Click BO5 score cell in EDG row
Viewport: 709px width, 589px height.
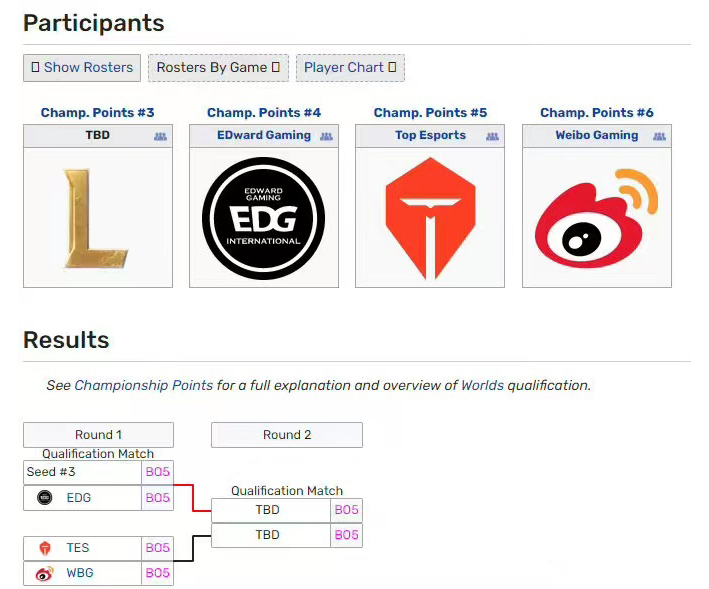click(158, 498)
